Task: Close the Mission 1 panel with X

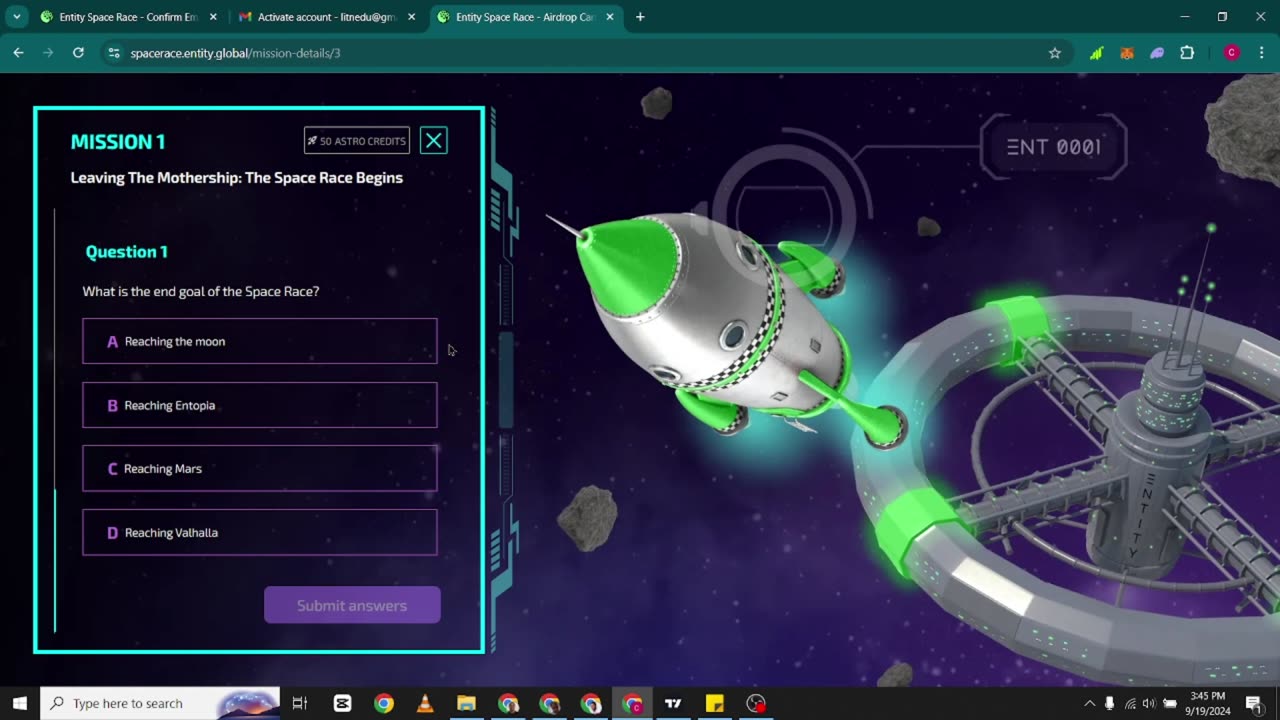Action: [433, 141]
